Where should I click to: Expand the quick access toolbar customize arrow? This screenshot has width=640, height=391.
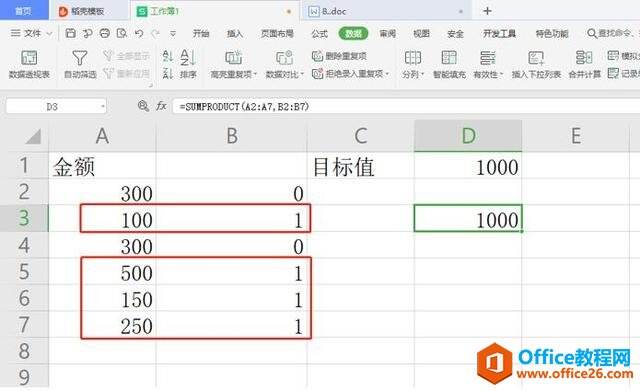(173, 33)
